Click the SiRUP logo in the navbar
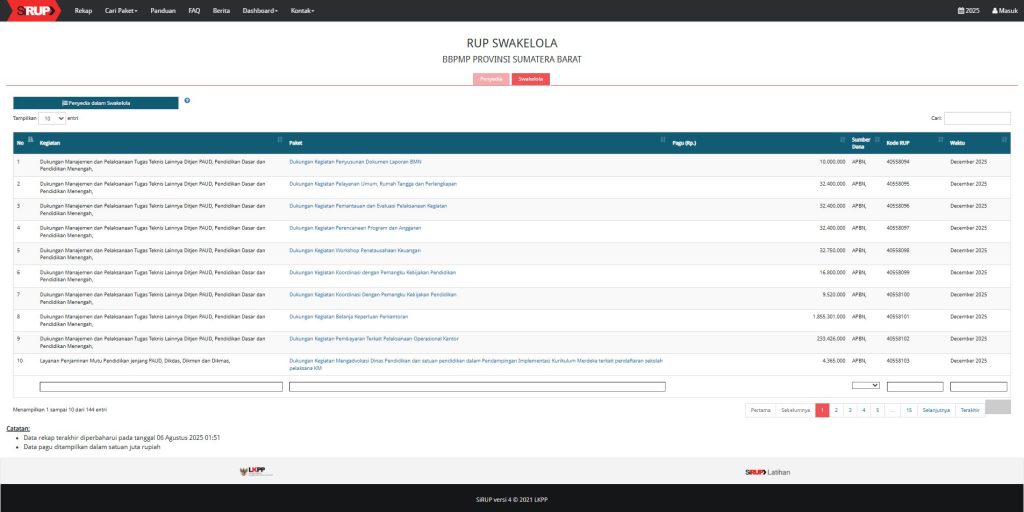 click(31, 10)
